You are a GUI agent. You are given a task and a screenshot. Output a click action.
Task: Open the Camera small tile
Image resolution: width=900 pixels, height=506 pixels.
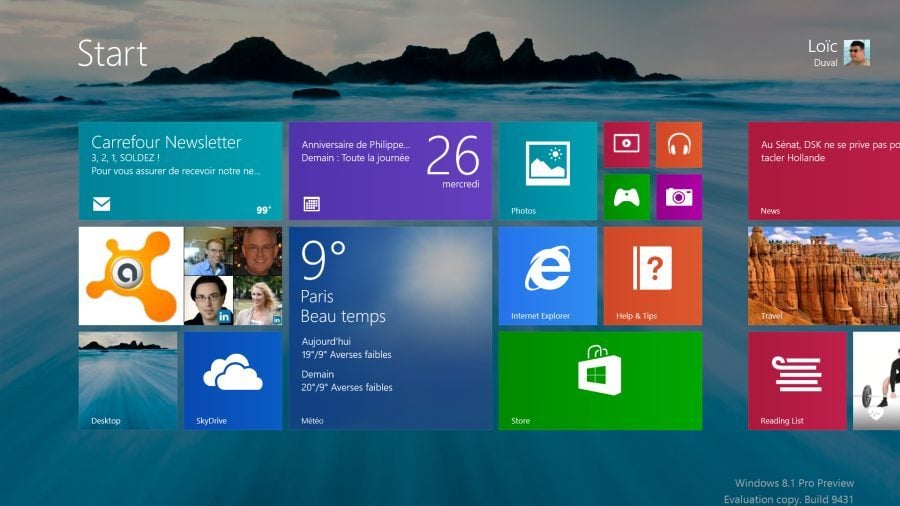679,197
